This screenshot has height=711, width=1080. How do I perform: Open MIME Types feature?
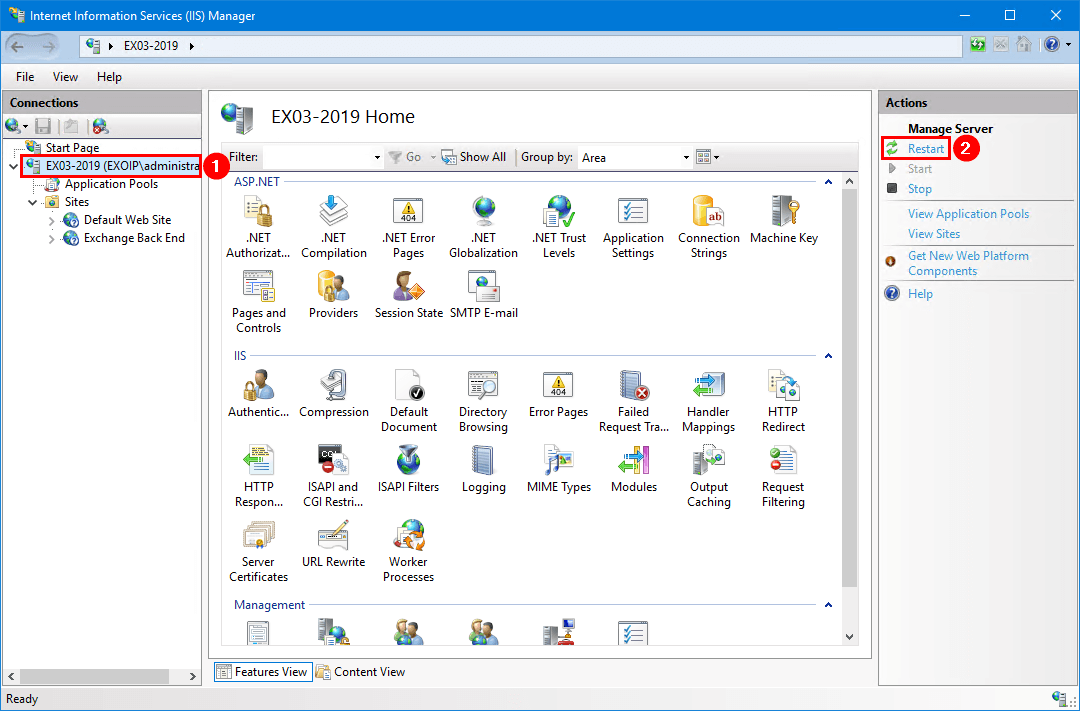[x=559, y=468]
